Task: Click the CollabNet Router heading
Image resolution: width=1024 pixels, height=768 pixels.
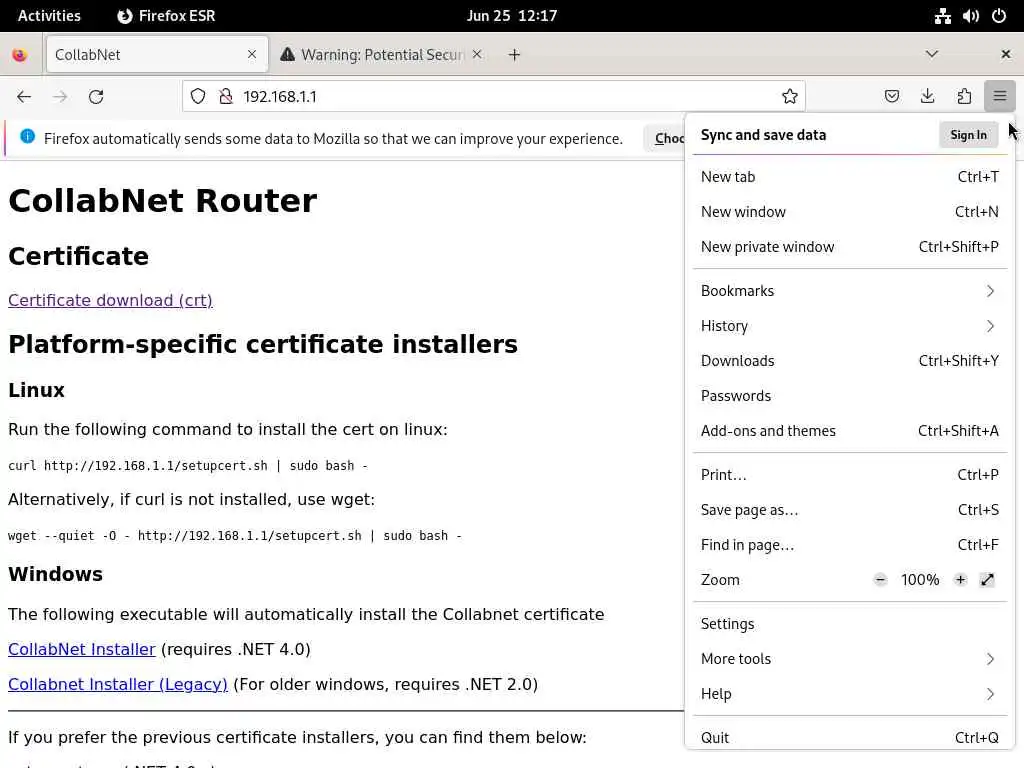Action: tap(163, 200)
